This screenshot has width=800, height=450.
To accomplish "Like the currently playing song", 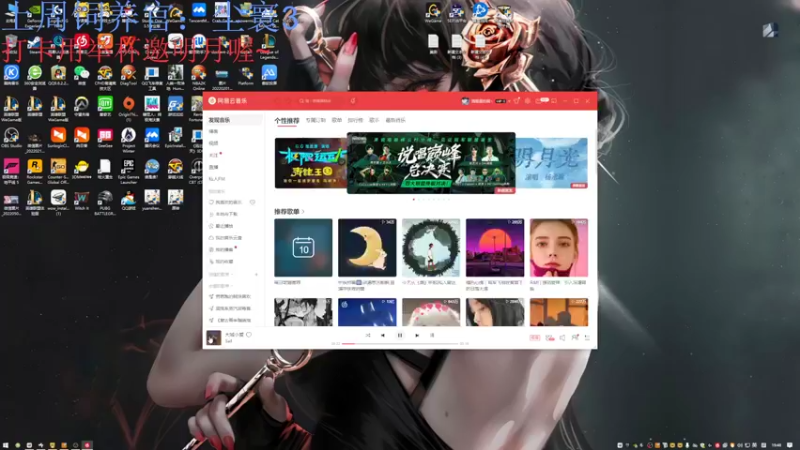I will (249, 335).
